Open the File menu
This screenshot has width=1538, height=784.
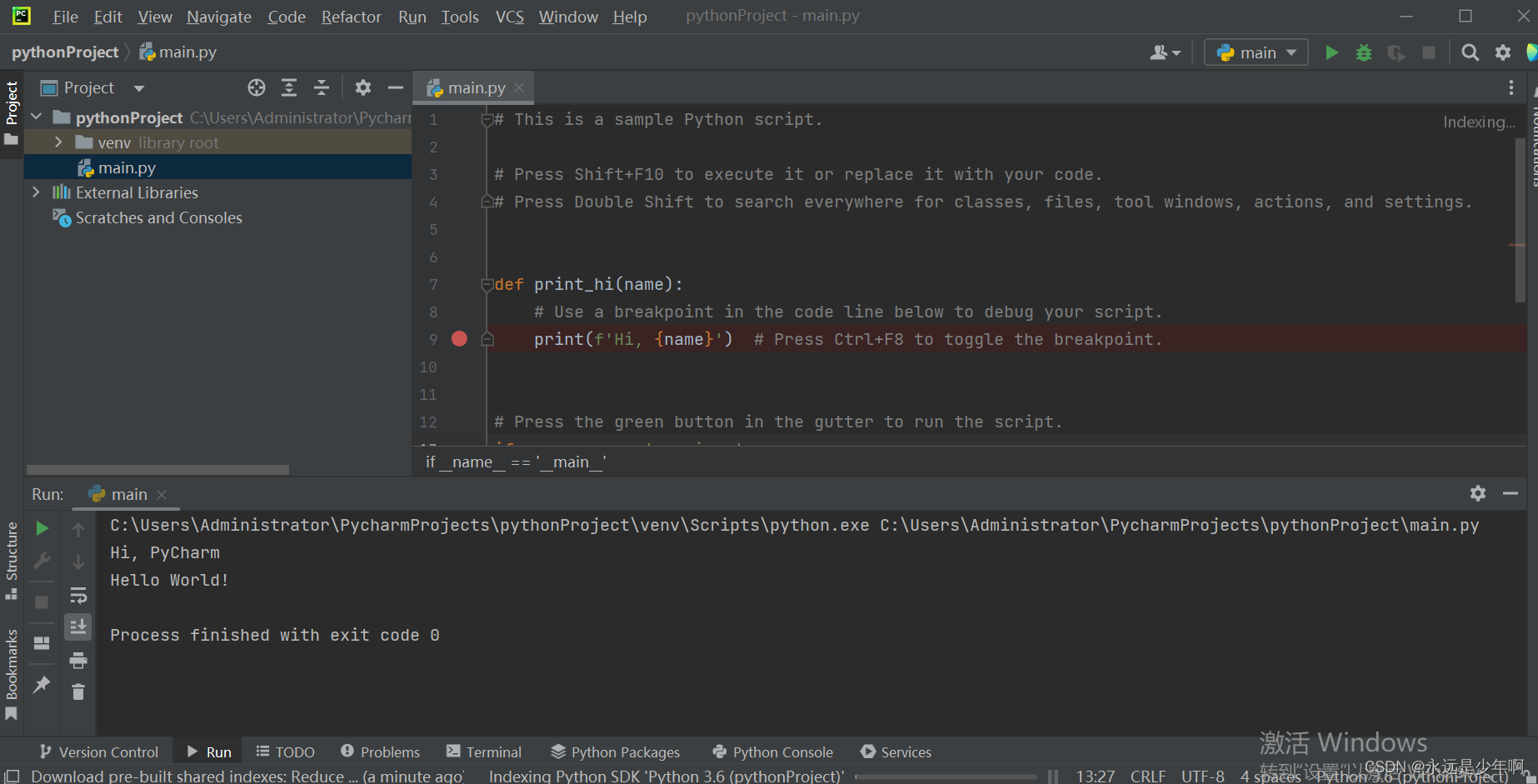(65, 17)
